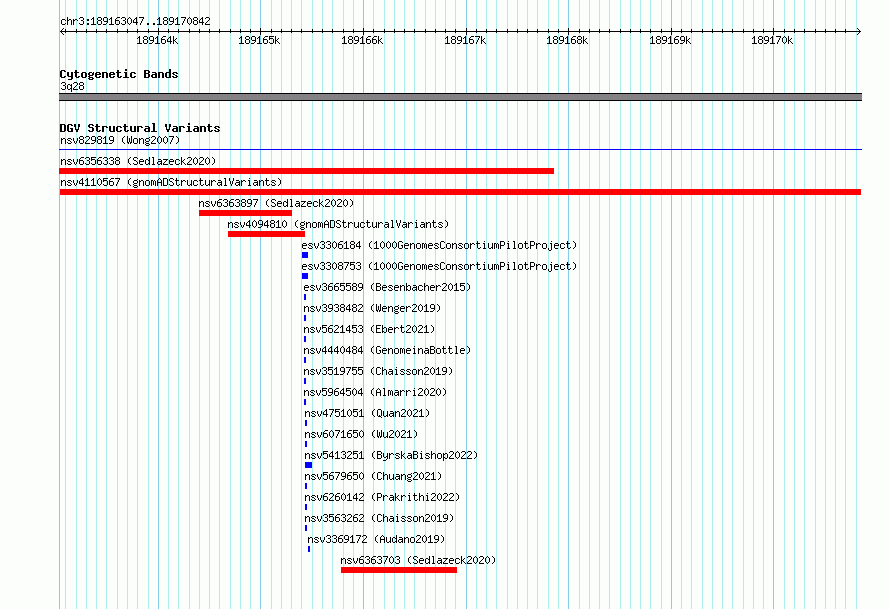Click the DGV Structural Variants track title
The width and height of the screenshot is (890, 609).
140,128
